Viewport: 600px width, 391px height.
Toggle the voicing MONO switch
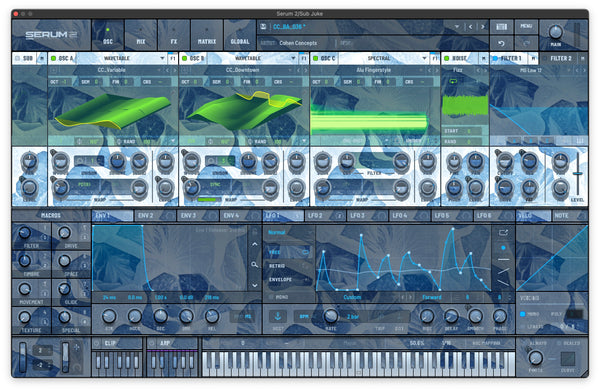coord(522,314)
